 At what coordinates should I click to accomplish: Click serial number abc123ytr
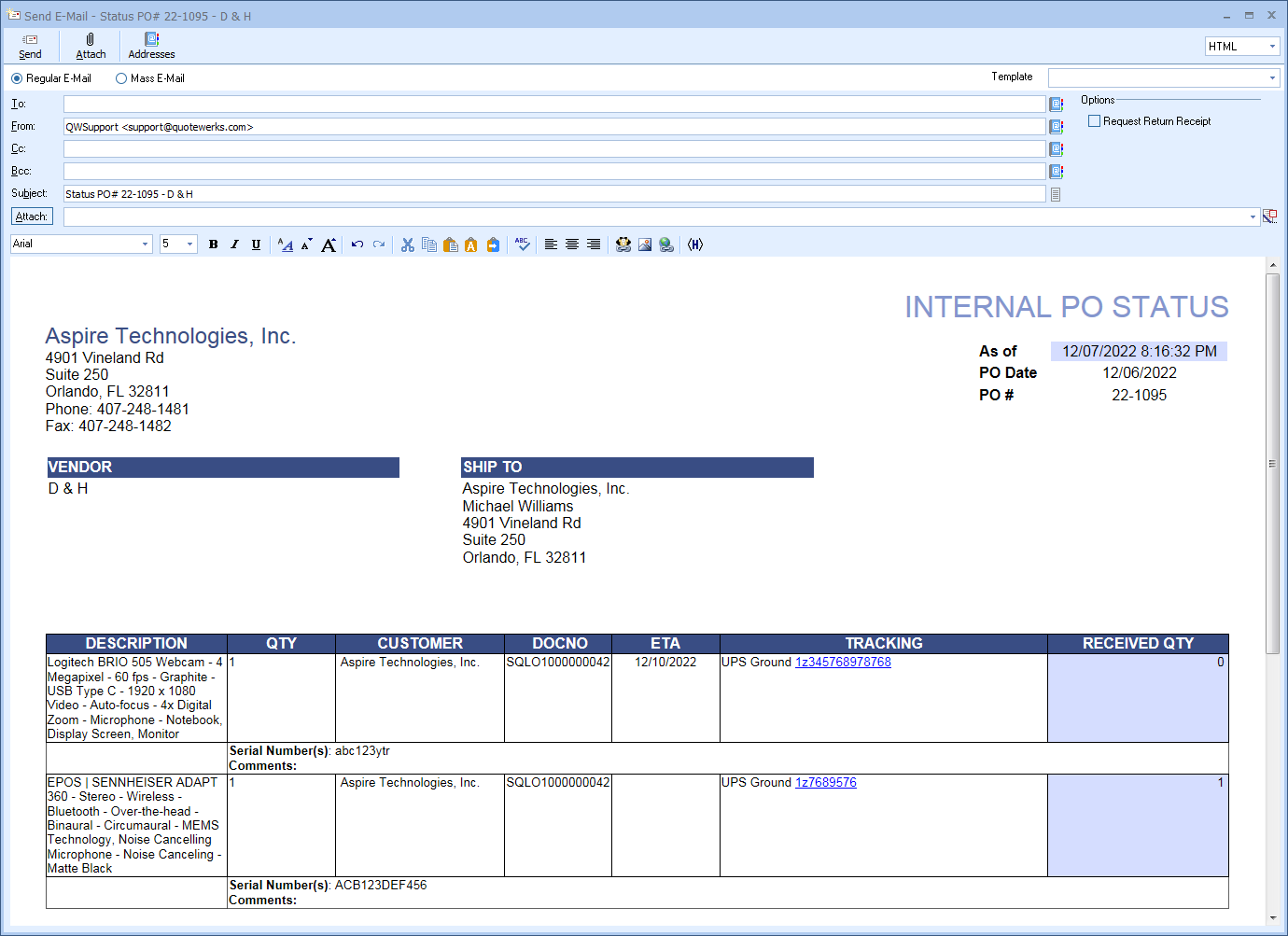362,751
